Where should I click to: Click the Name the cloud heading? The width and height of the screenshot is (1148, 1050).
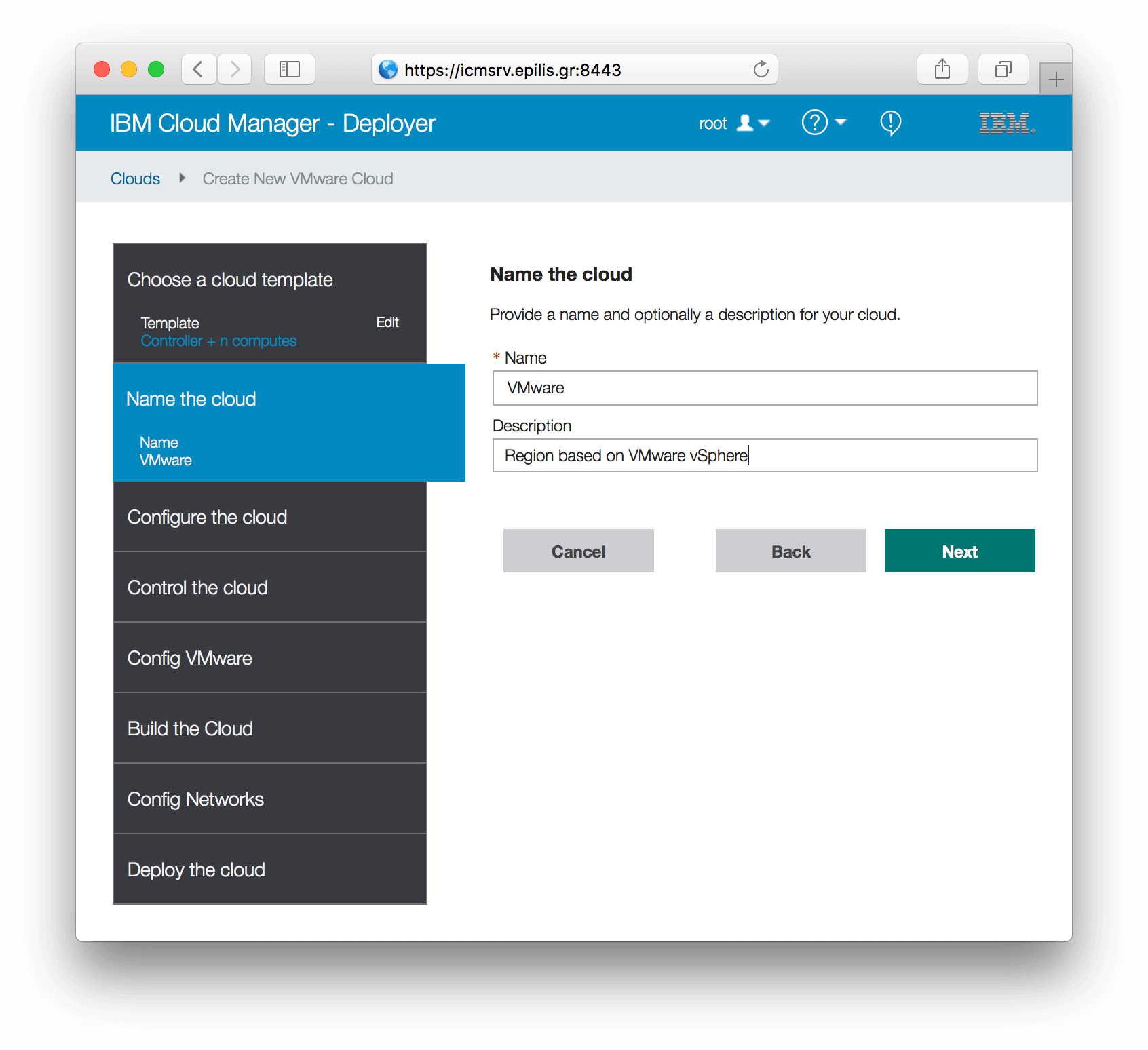(x=561, y=274)
